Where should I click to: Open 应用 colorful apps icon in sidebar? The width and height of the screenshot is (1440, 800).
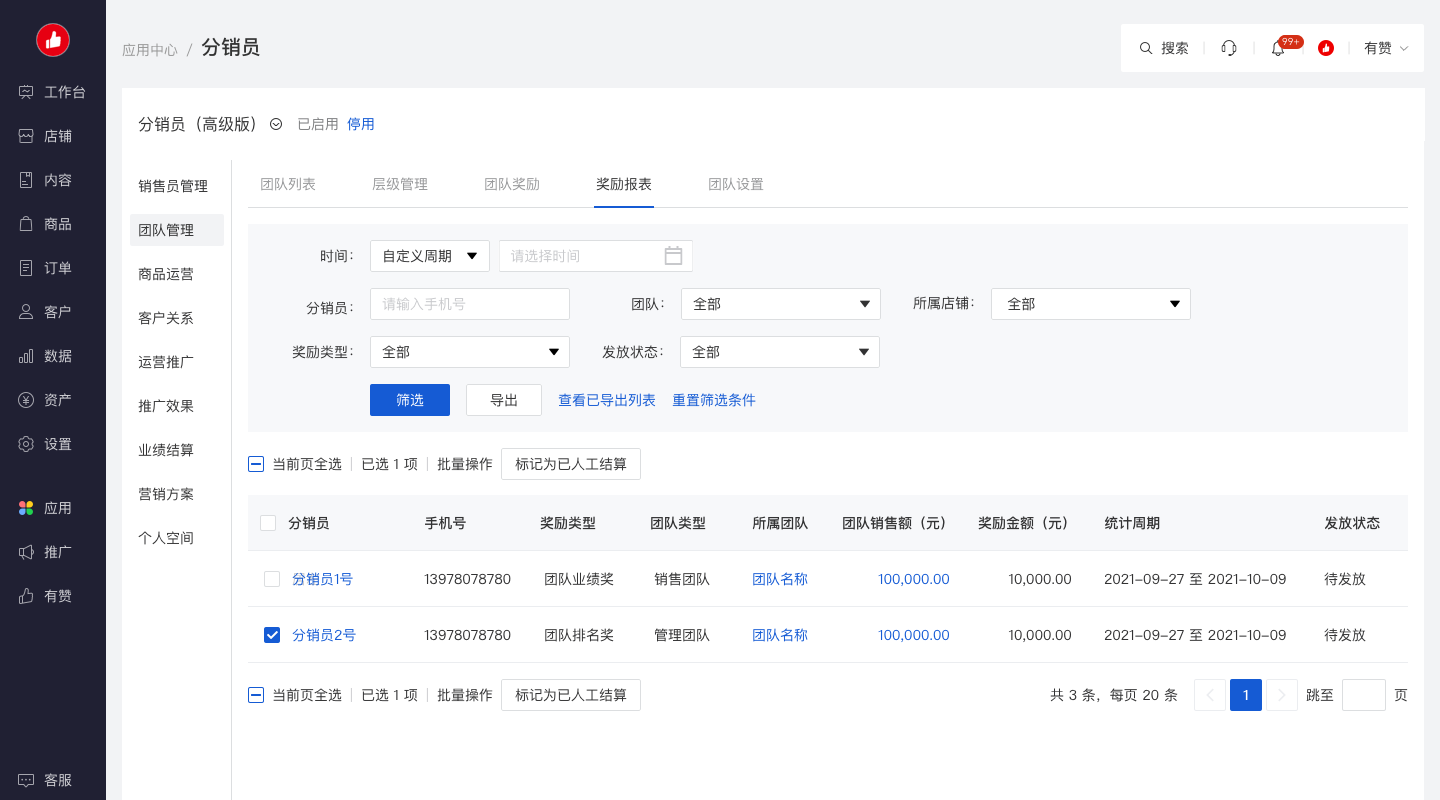coord(27,508)
